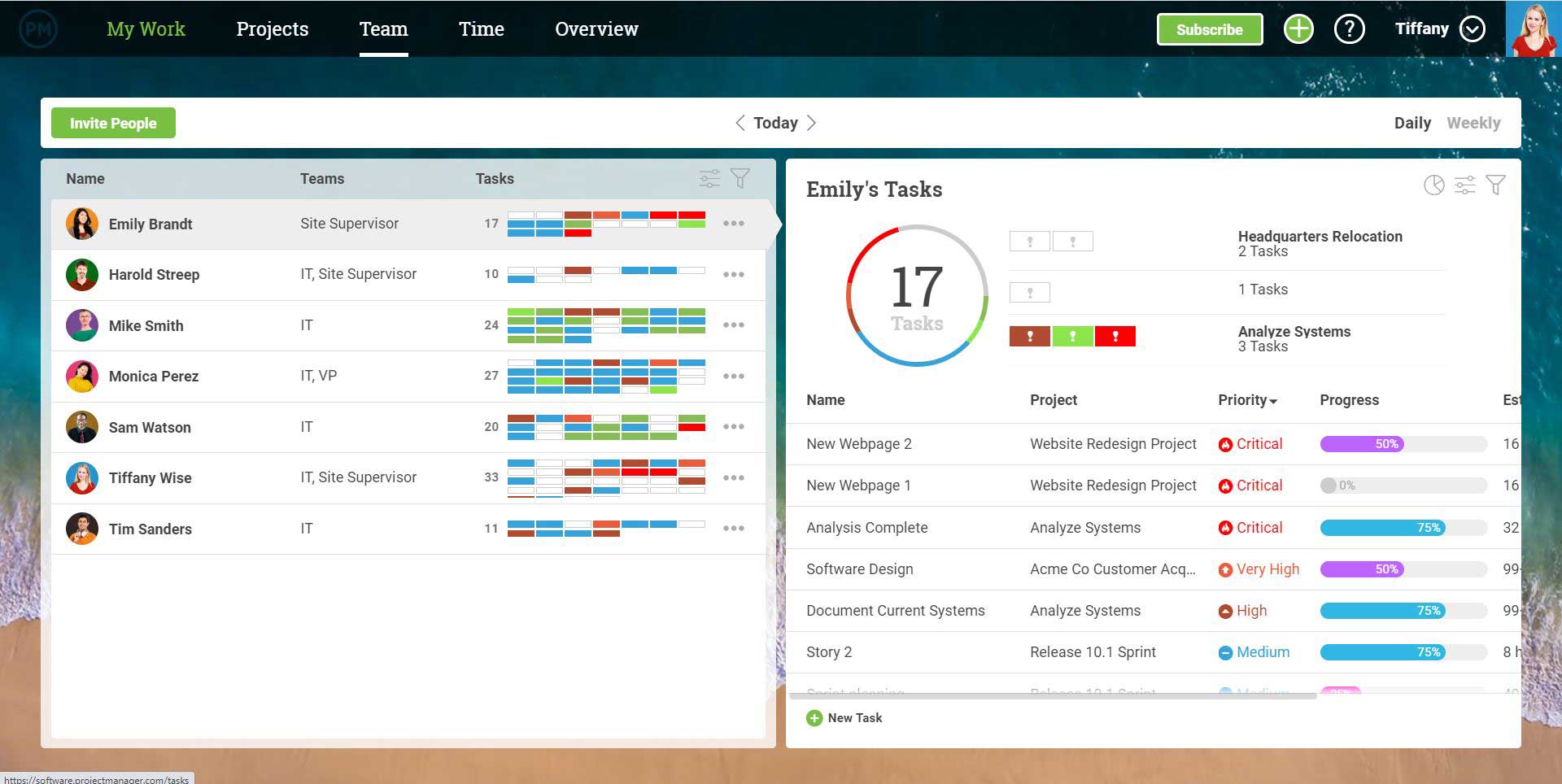
Task: Open more options for Harold Streep
Action: tap(734, 275)
